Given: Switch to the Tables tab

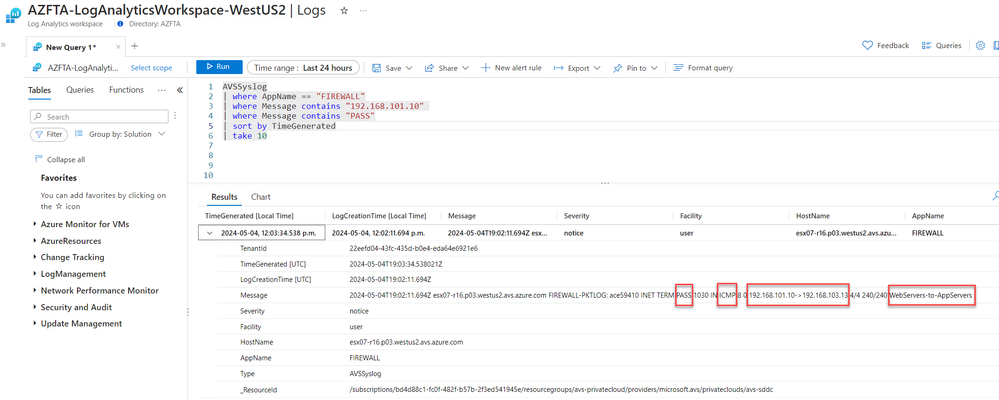Looking at the screenshot, I should click(x=40, y=90).
